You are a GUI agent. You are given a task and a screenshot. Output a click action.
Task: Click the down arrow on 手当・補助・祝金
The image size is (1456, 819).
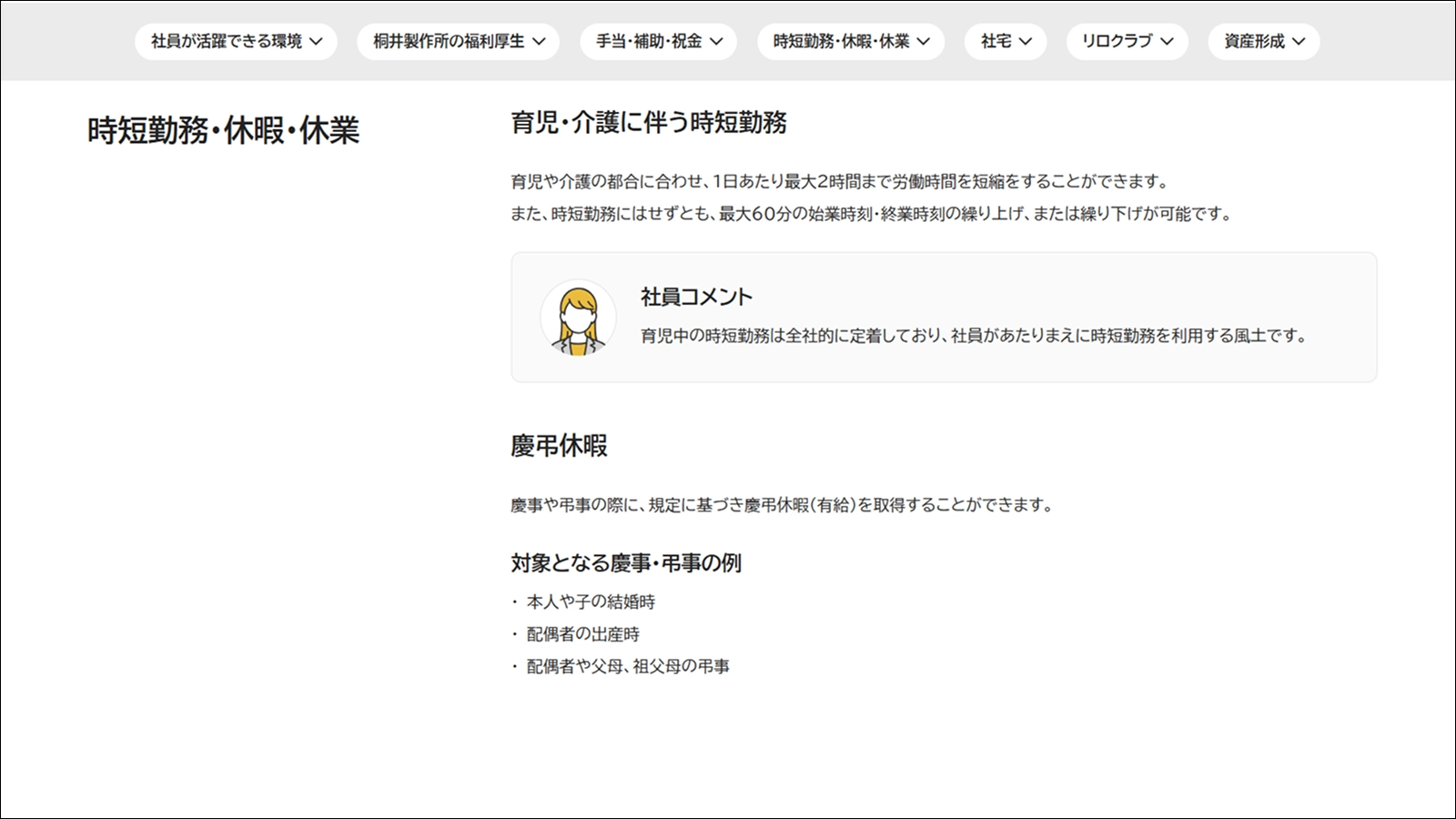[716, 42]
